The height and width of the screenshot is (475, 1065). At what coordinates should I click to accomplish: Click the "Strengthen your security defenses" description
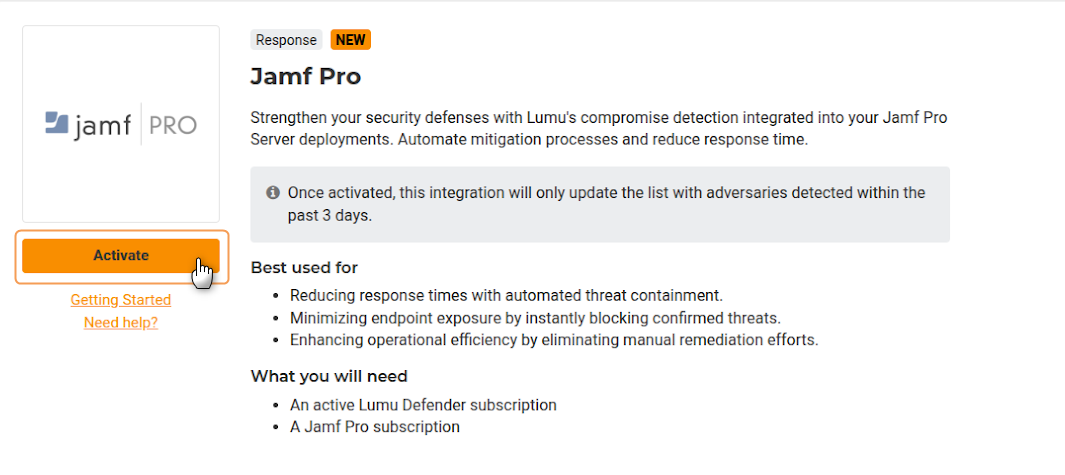coord(598,129)
